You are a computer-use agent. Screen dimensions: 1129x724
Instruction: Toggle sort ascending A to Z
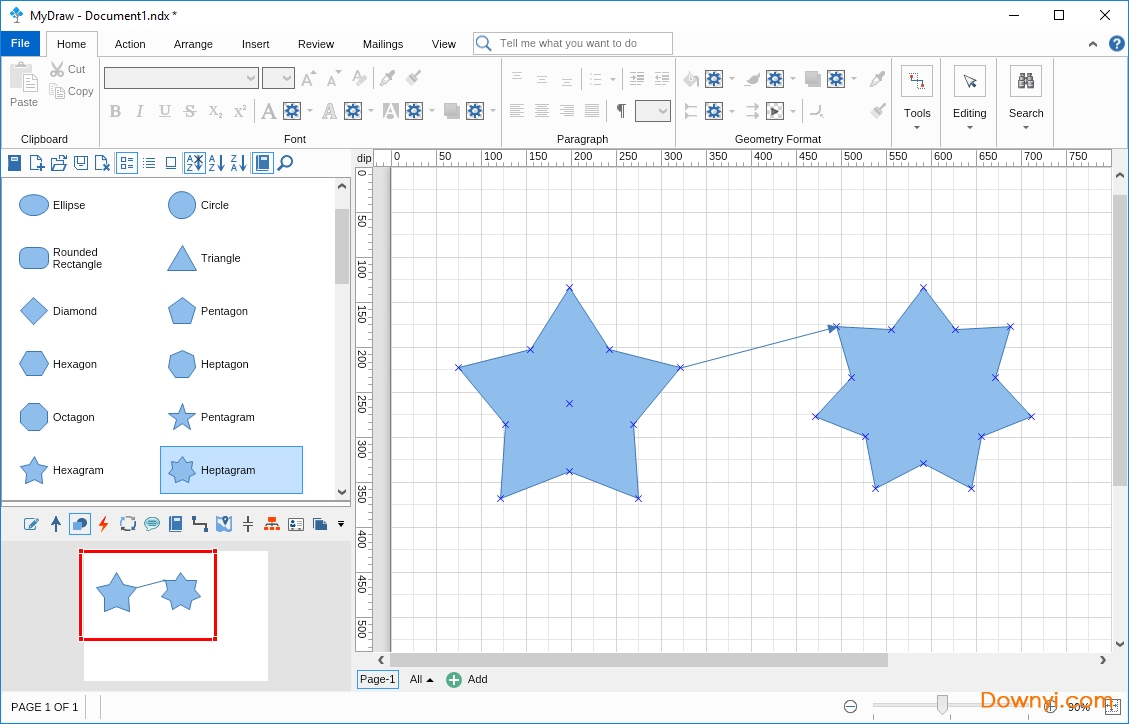[216, 163]
